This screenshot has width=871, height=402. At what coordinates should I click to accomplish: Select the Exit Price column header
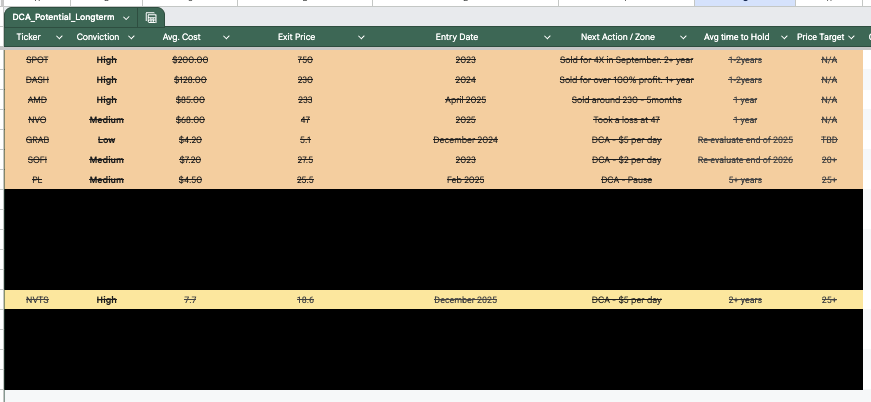pos(296,37)
